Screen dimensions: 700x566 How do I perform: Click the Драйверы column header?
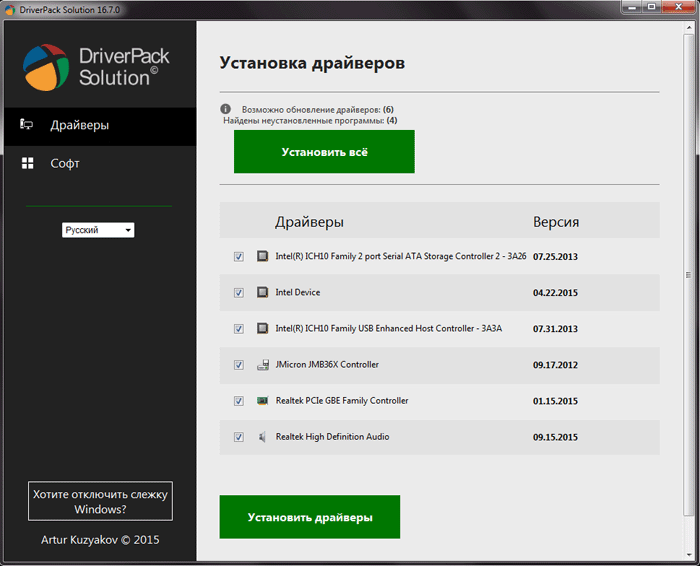(309, 222)
